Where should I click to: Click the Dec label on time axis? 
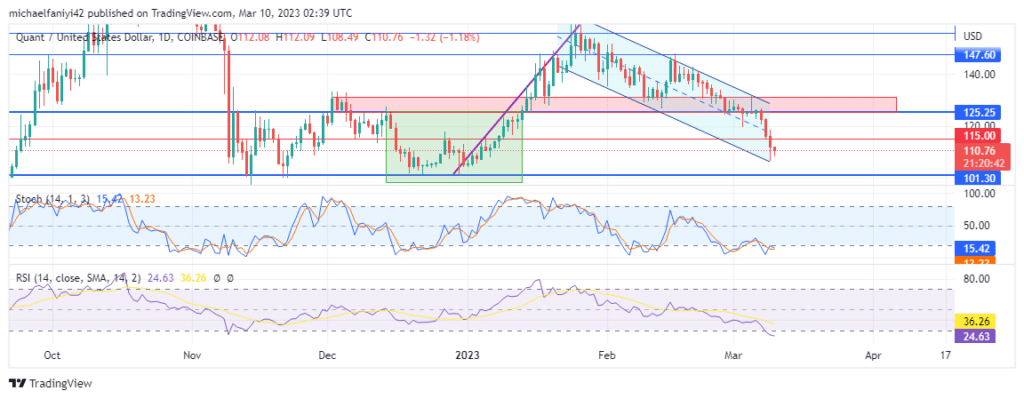(327, 355)
